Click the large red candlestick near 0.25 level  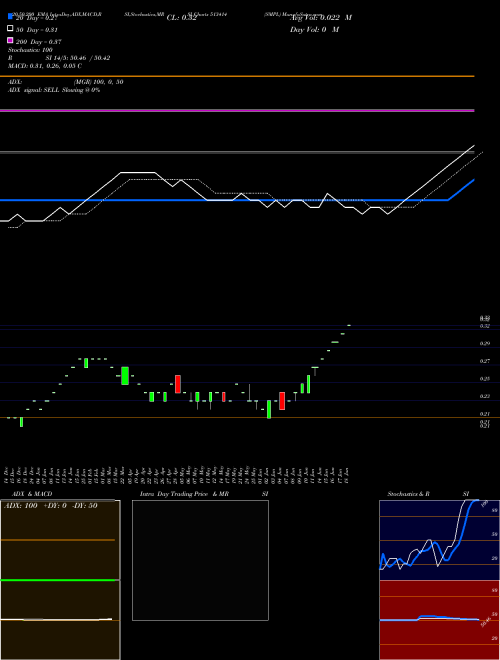[178, 384]
